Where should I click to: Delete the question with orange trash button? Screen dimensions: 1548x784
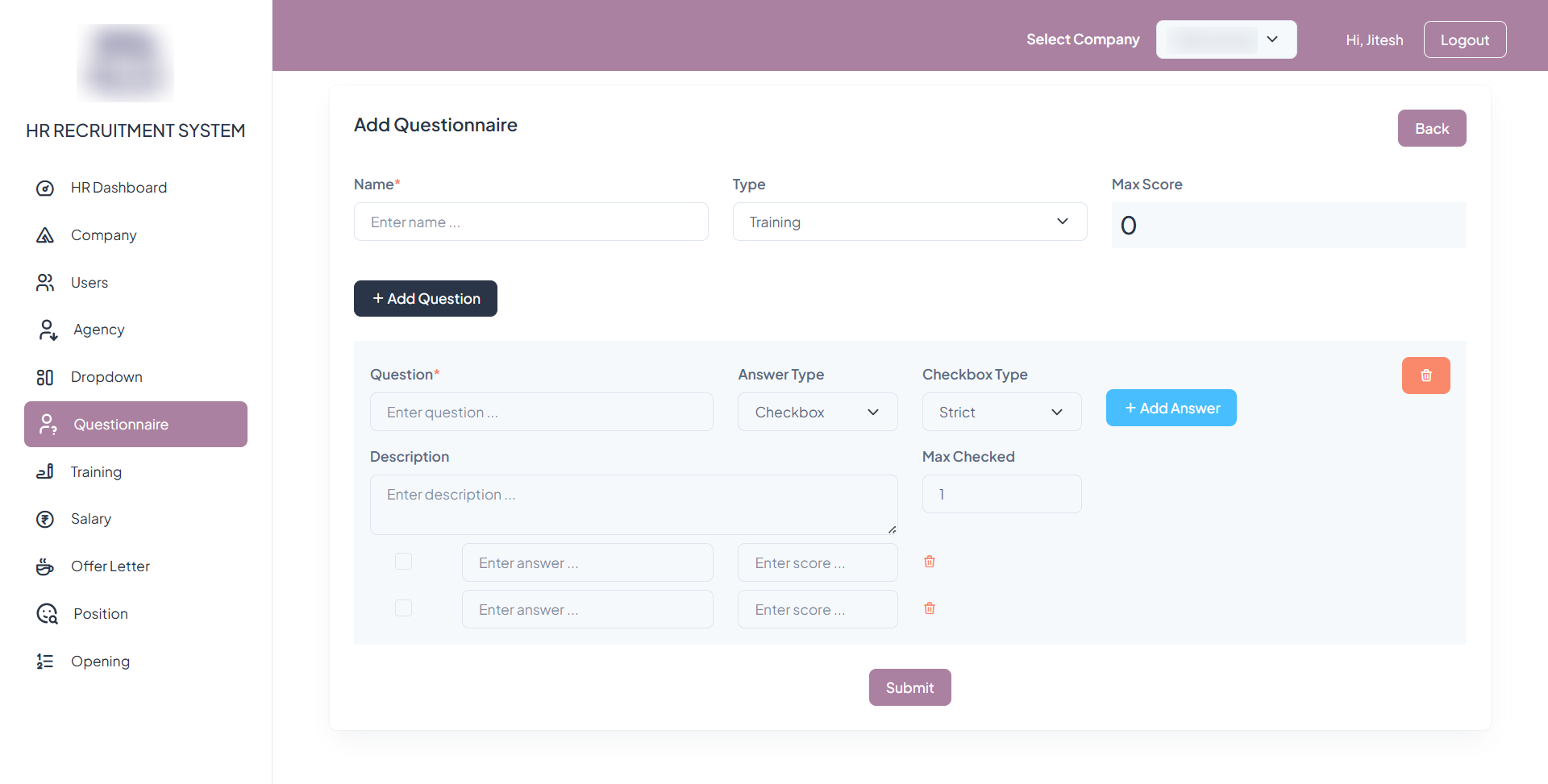point(1425,375)
